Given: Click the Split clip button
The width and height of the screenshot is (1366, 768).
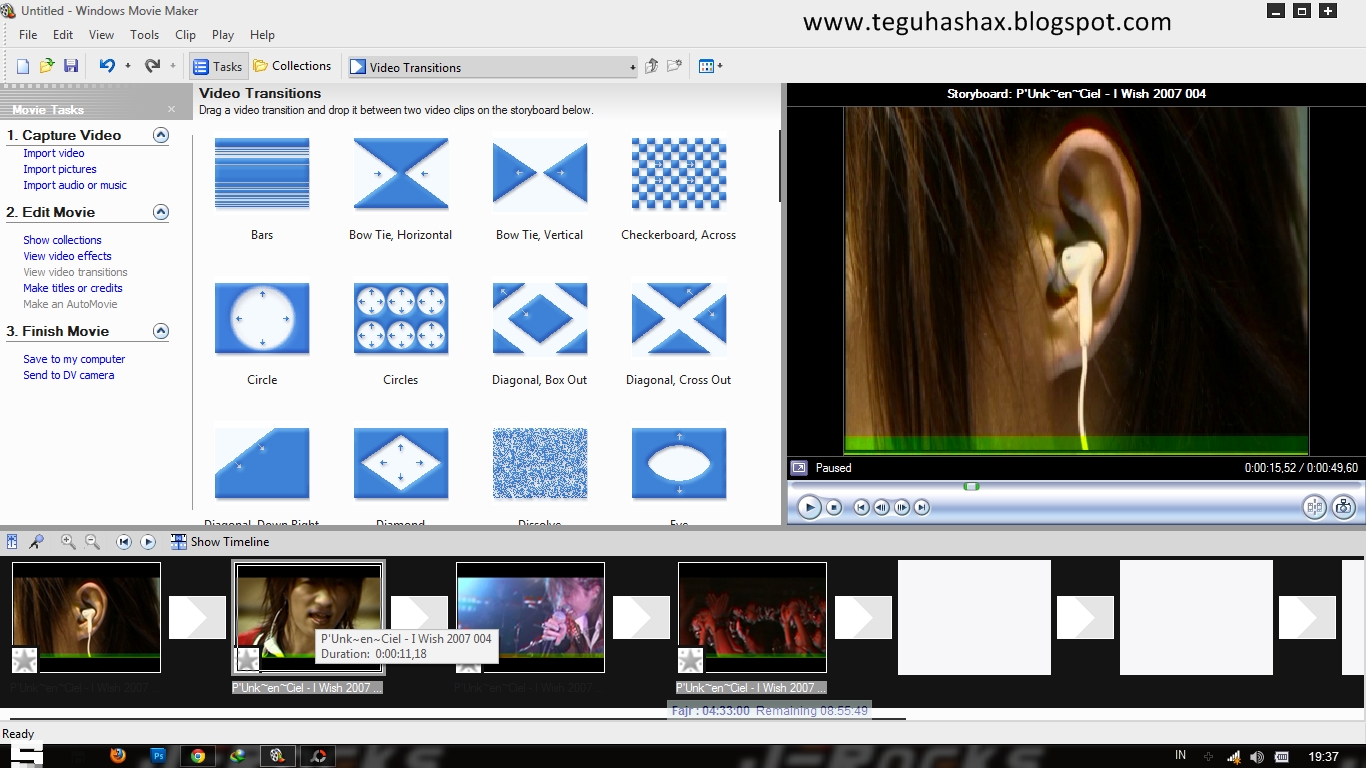Looking at the screenshot, I should pyautogui.click(x=1314, y=508).
